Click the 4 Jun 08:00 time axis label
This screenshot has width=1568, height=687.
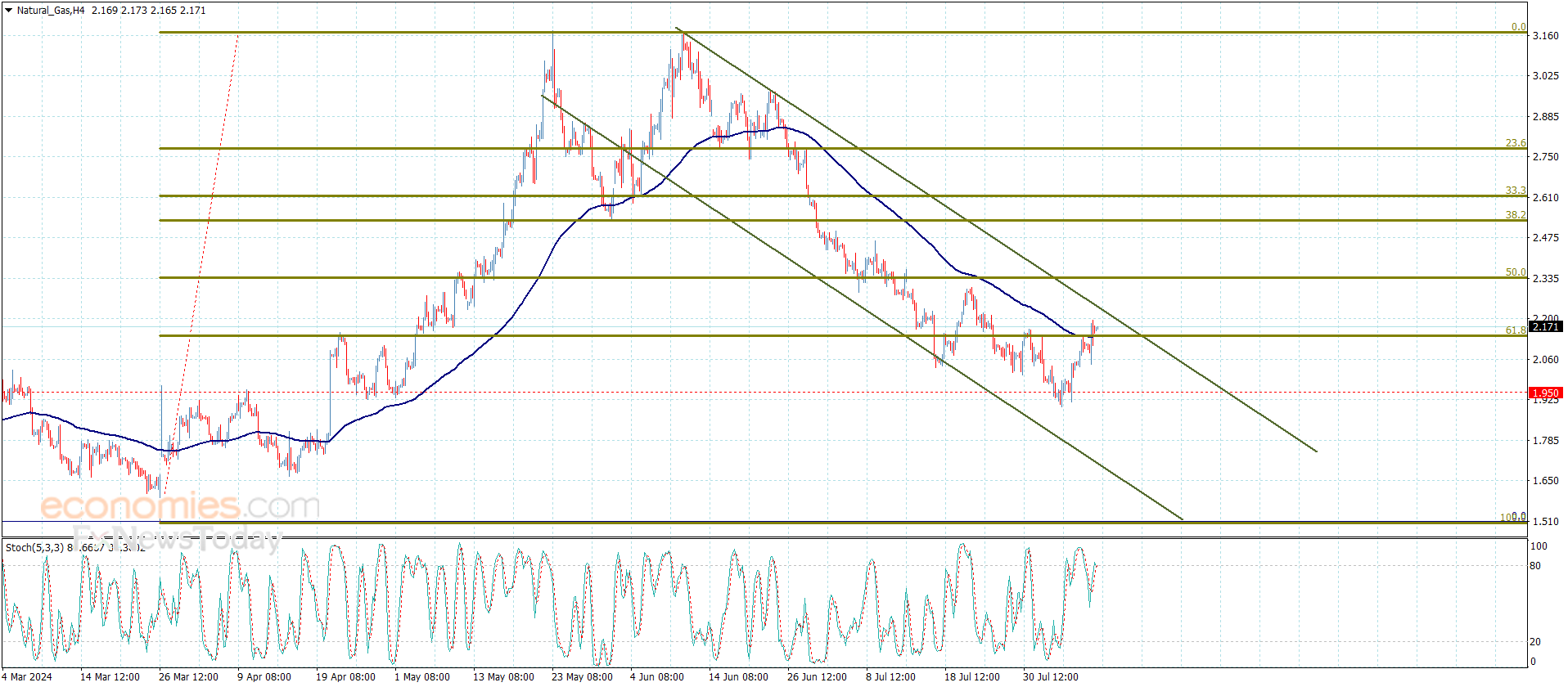[657, 677]
